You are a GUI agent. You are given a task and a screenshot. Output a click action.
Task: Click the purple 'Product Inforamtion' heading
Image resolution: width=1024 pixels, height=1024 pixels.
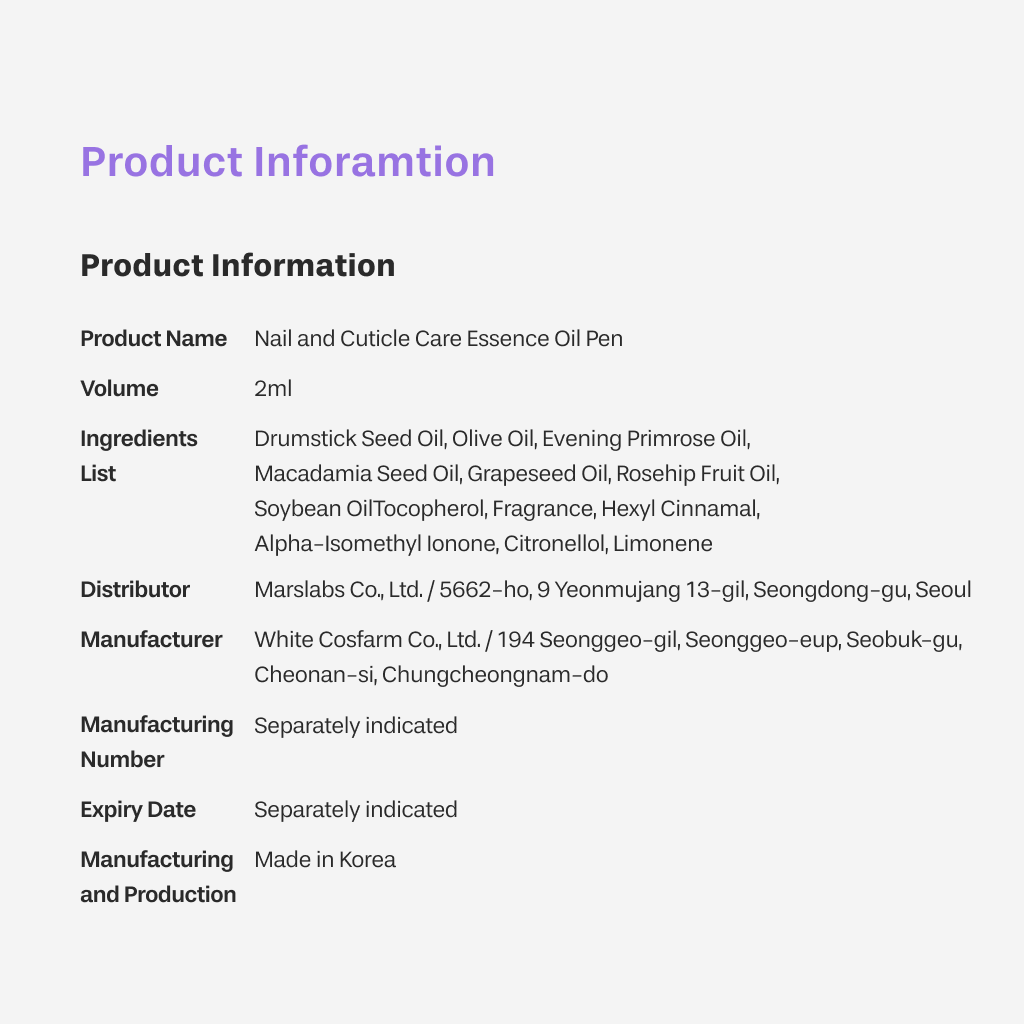pos(288,162)
